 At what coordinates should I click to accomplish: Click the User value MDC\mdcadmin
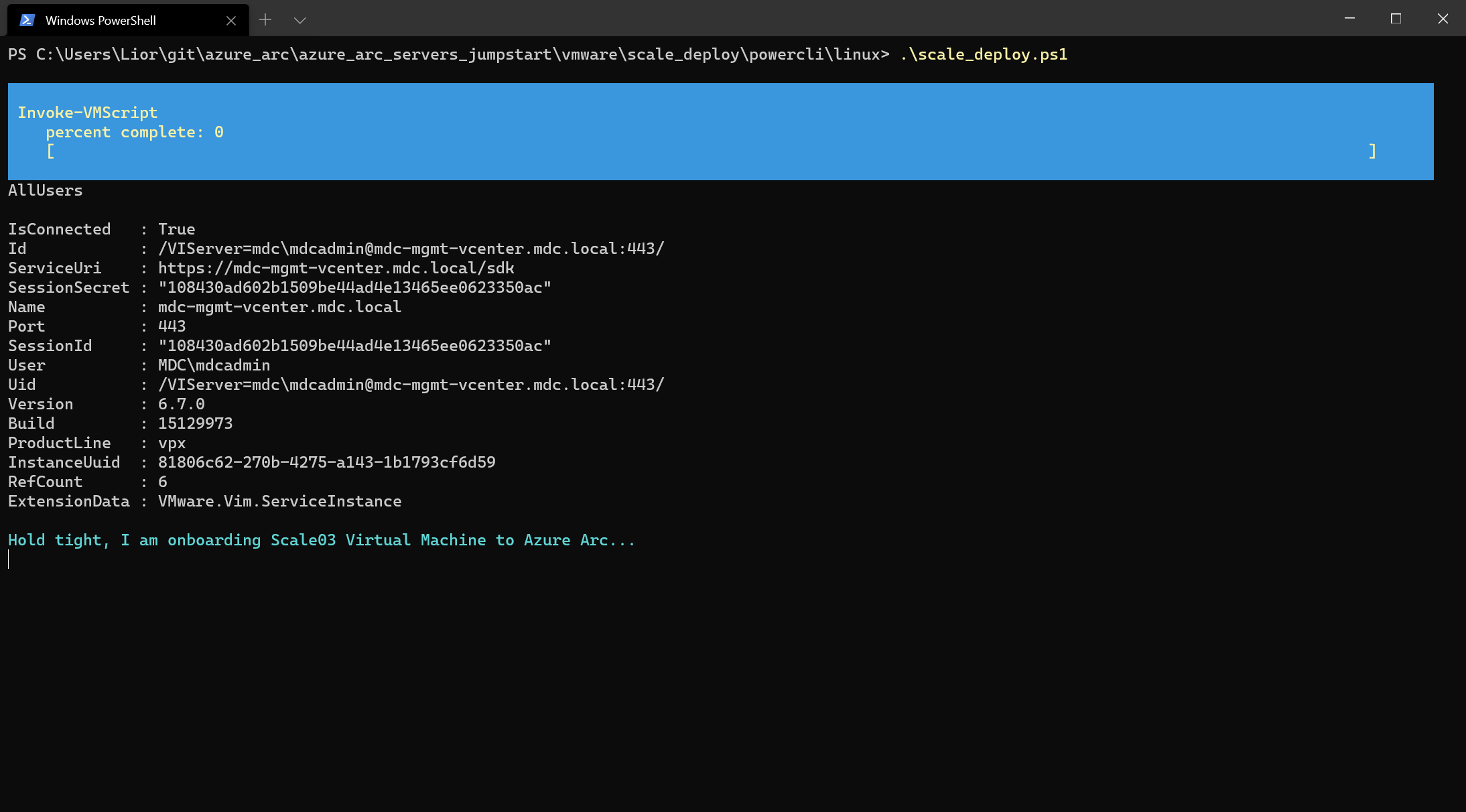coord(214,365)
